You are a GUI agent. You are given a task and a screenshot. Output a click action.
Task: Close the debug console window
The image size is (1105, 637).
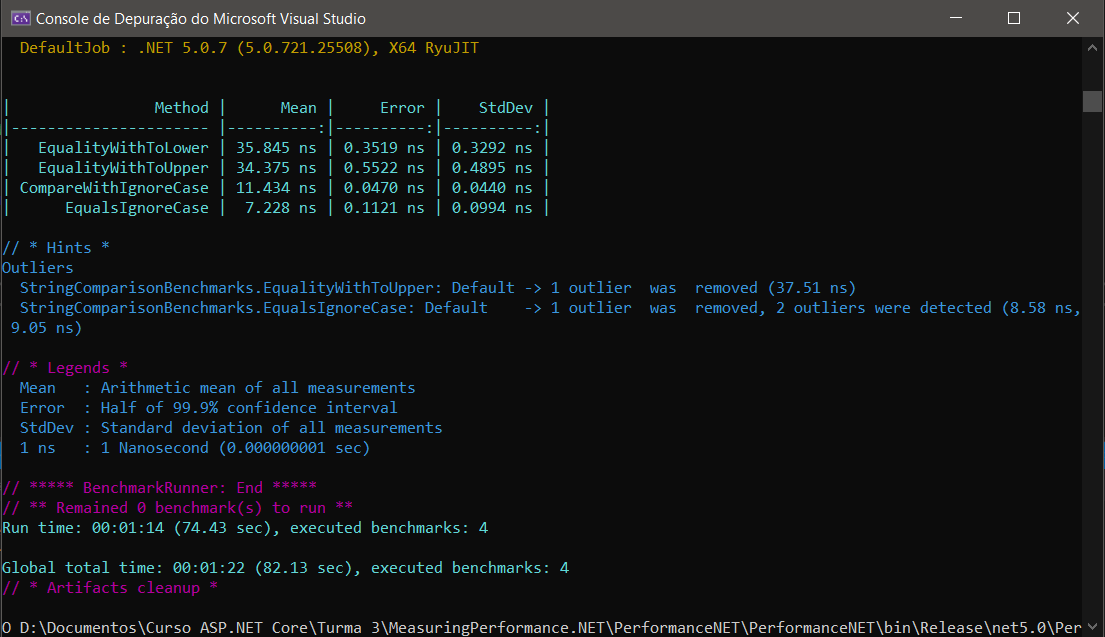coord(1073,18)
